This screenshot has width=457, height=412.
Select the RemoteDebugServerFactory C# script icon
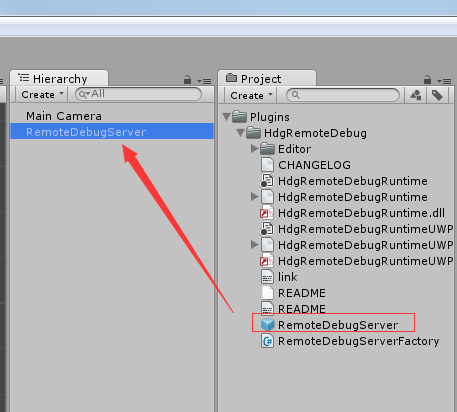(x=267, y=341)
